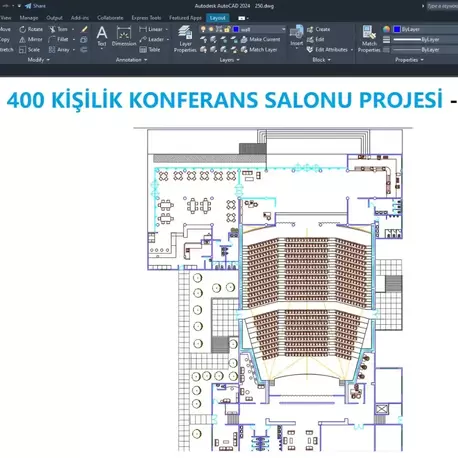The height and width of the screenshot is (458, 458).
Task: Open Layer Properties manager
Action: point(185,39)
